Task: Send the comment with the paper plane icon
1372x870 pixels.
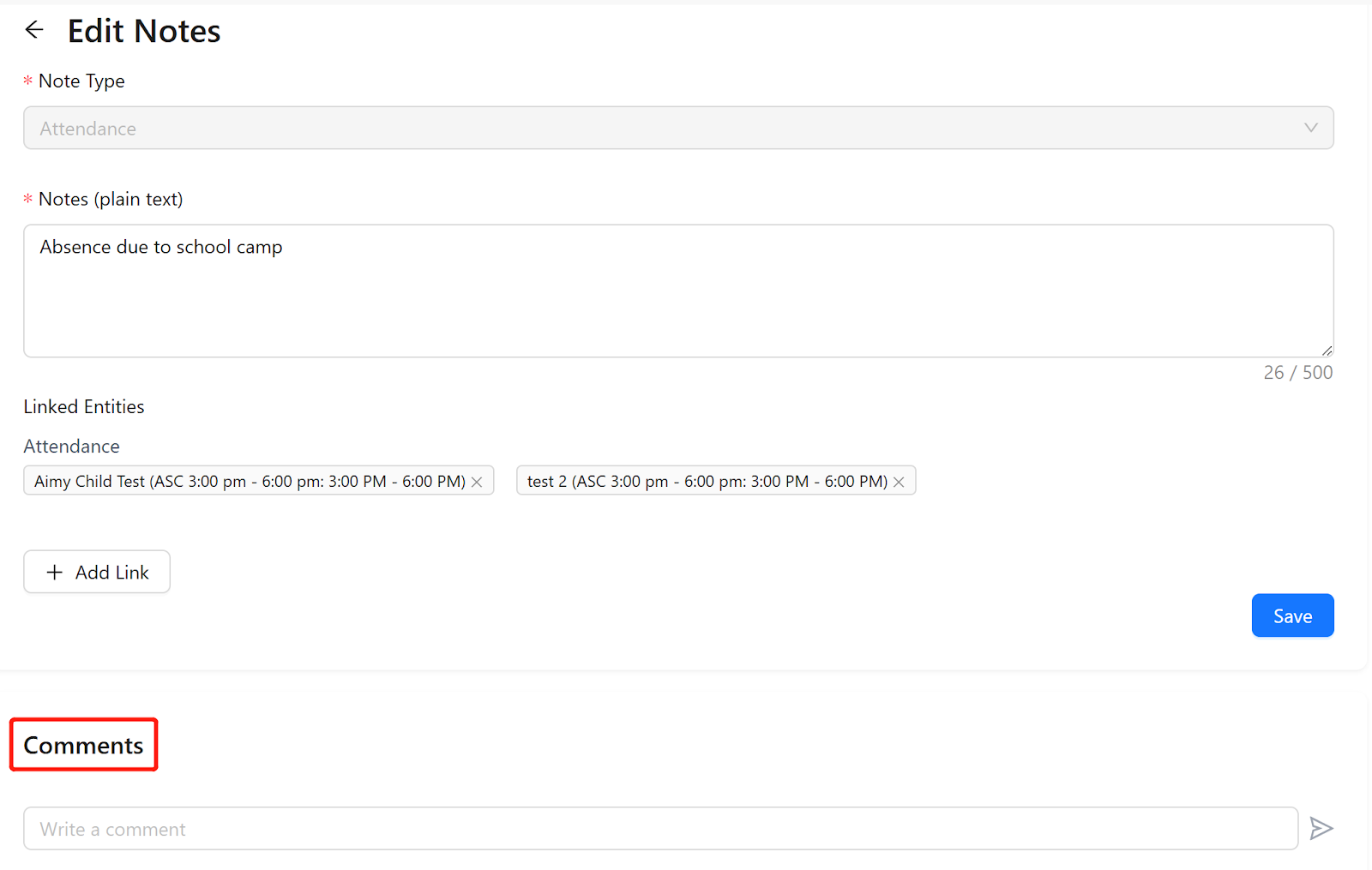Action: click(1321, 828)
